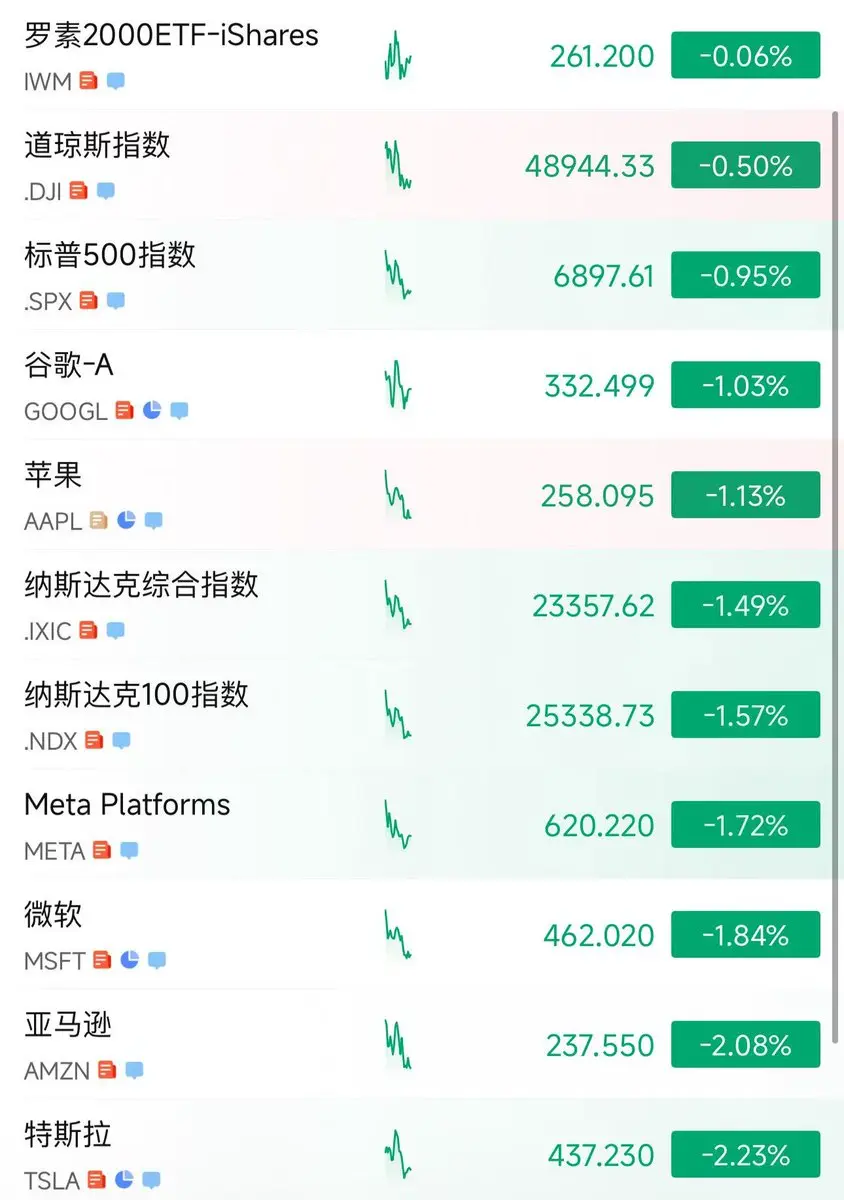Viewport: 844px width, 1200px height.
Task: Toggle the -2.23% change badge for Tesla
Action: [745, 1156]
